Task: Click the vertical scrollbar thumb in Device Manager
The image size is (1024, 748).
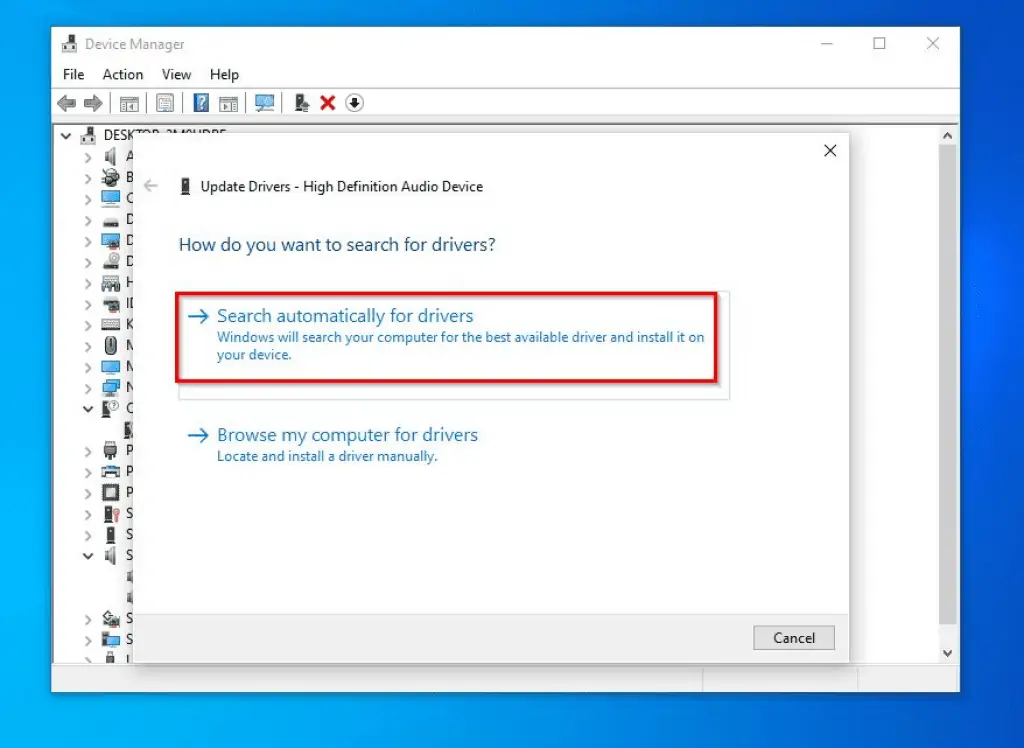Action: coord(948,384)
